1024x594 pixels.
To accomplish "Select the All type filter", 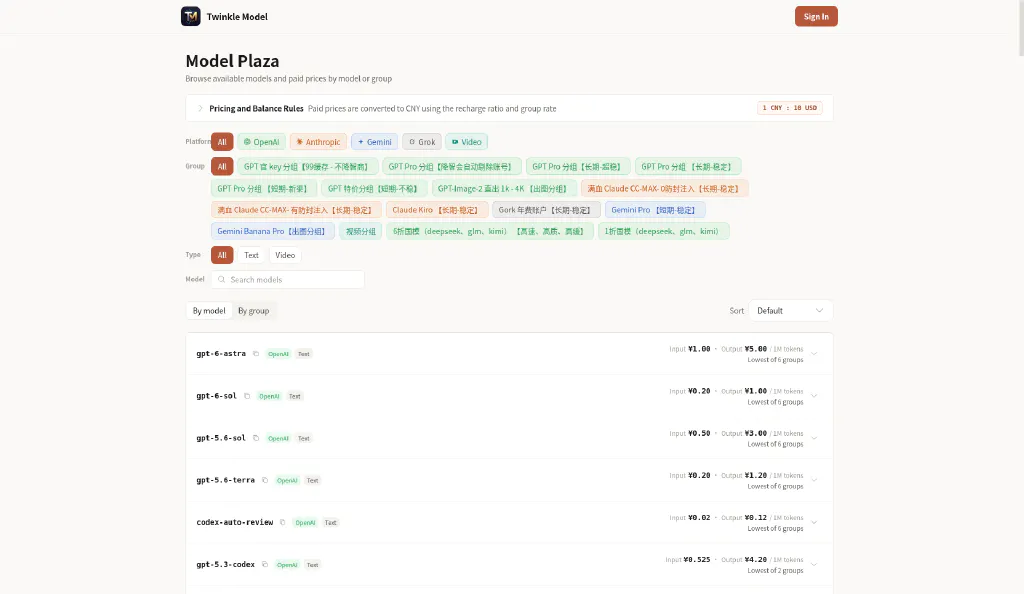I will pos(222,255).
